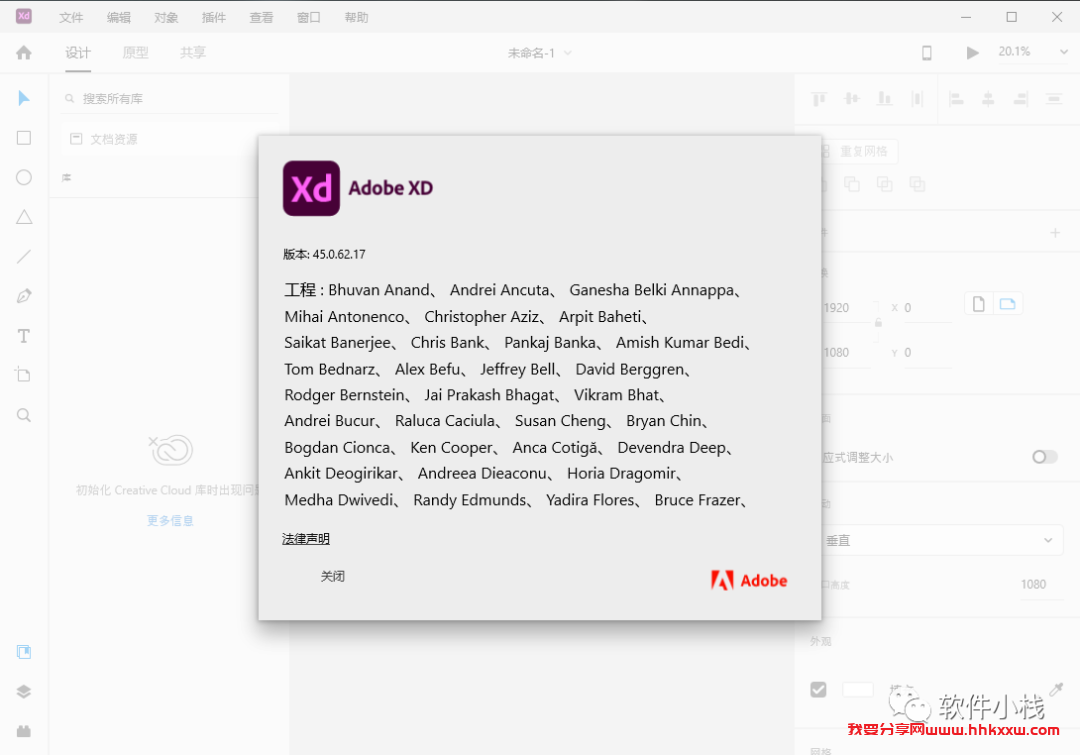The height and width of the screenshot is (755, 1080).
Task: Click the Y position field
Action: [x=927, y=353]
